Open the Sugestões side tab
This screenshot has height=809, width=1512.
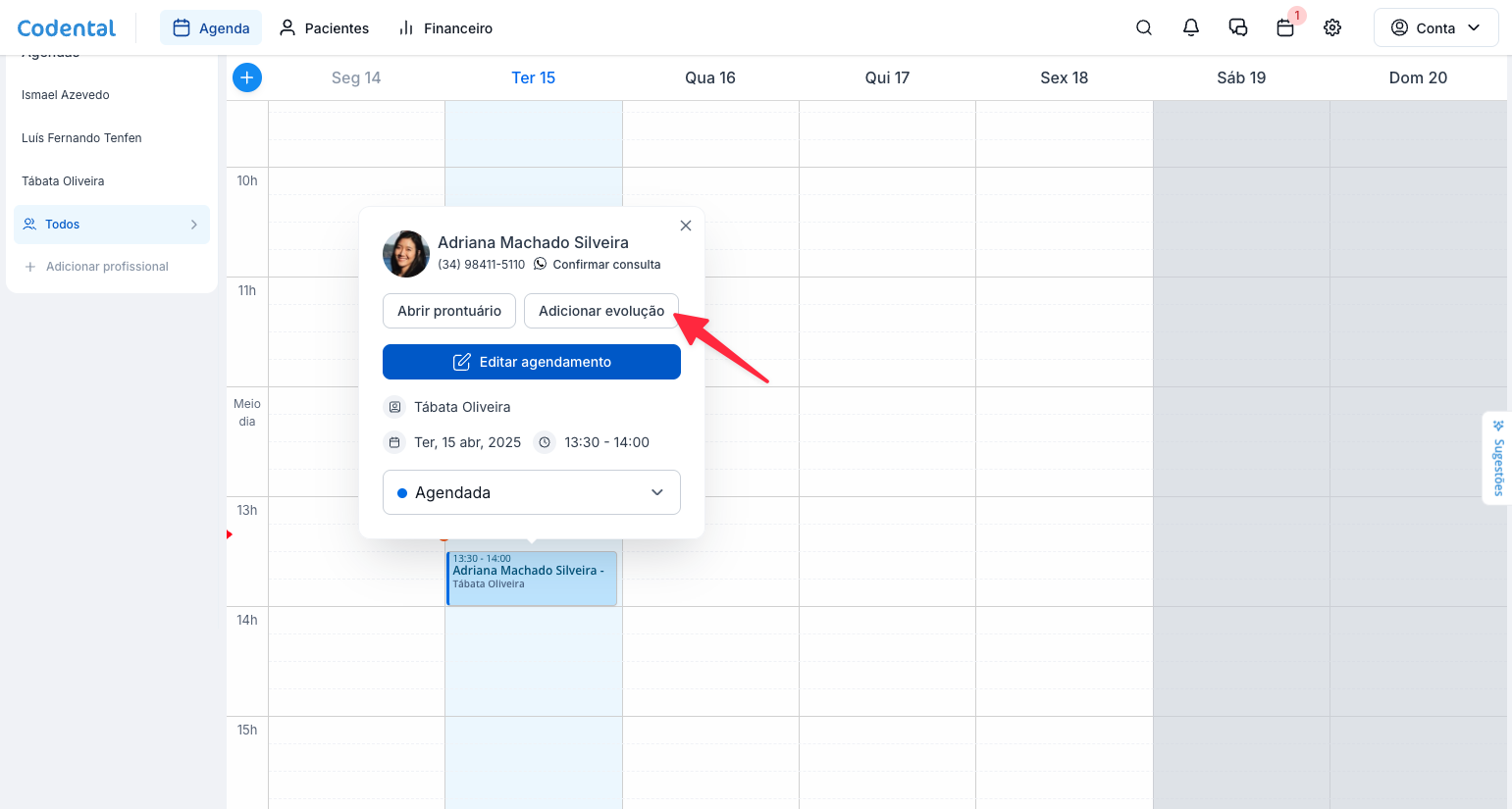1498,459
